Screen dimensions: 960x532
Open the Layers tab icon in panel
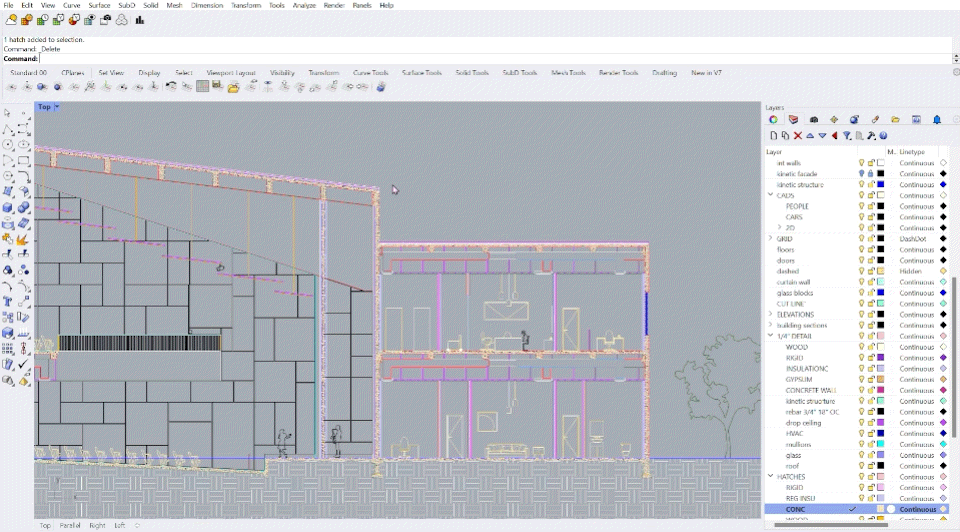click(x=793, y=119)
